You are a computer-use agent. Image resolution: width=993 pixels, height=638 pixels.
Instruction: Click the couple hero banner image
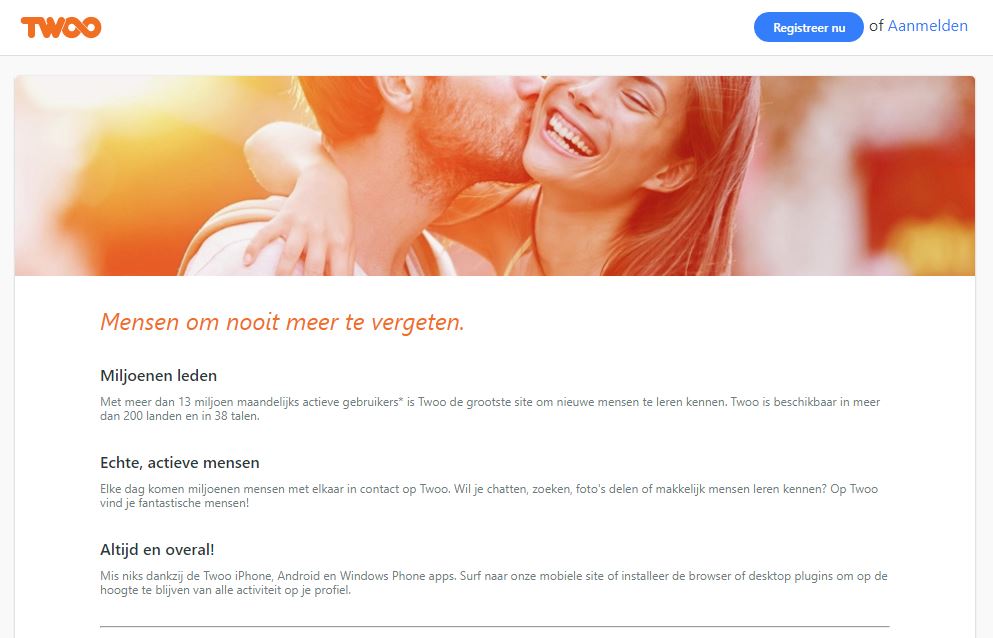pyautogui.click(x=495, y=175)
